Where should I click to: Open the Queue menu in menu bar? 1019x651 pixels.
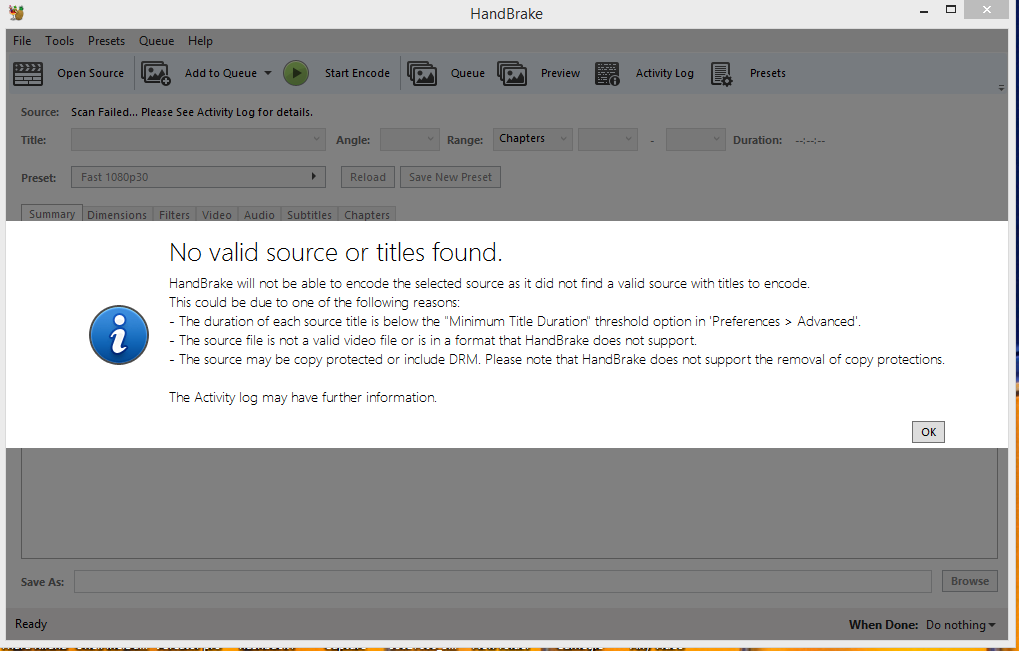point(157,40)
